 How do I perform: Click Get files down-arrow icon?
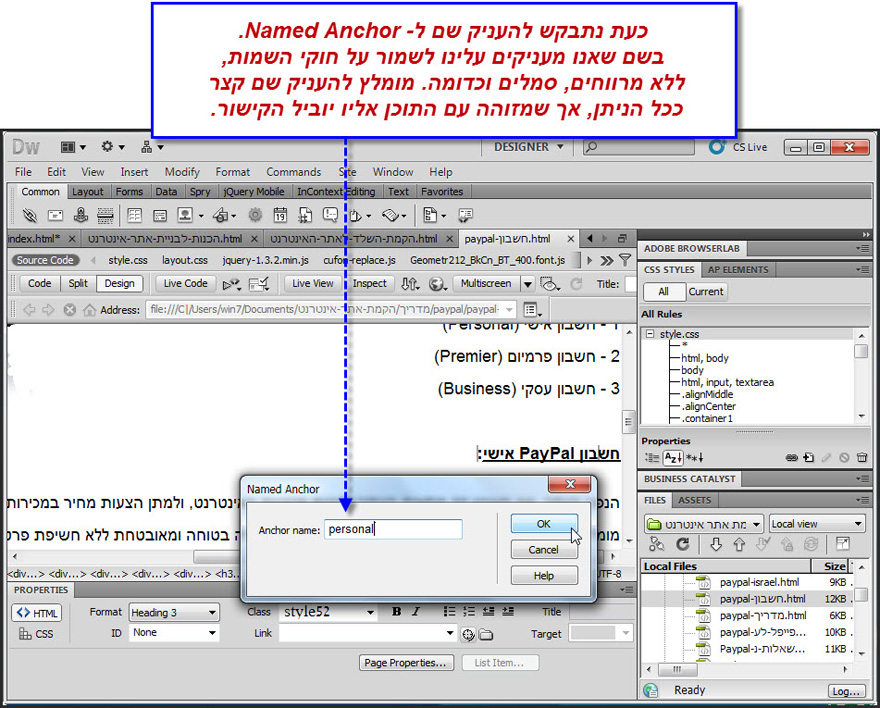[x=716, y=544]
